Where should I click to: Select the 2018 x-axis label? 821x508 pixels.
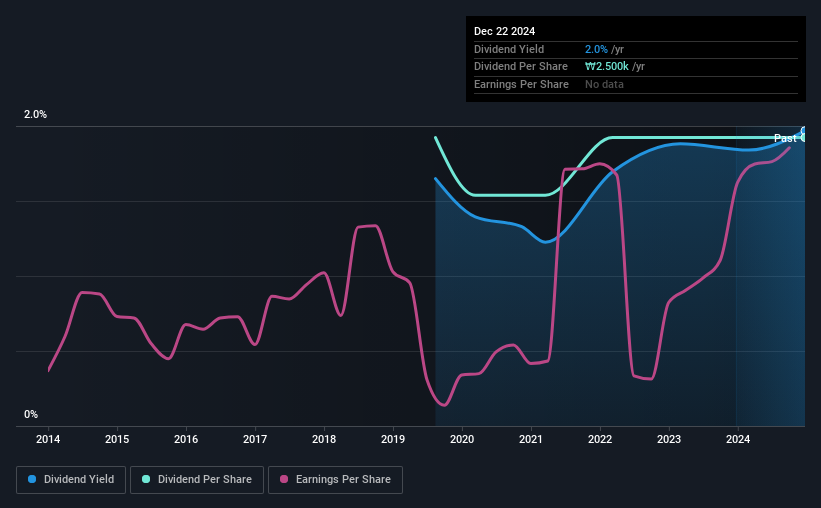point(324,439)
